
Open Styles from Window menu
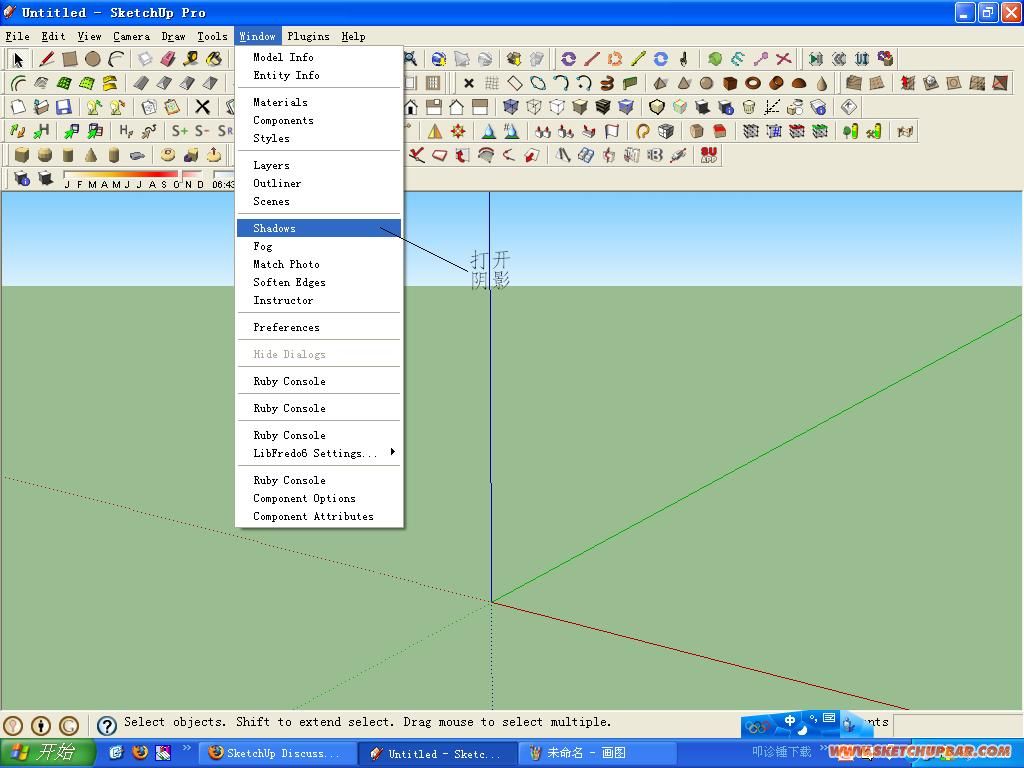pyautogui.click(x=319, y=138)
